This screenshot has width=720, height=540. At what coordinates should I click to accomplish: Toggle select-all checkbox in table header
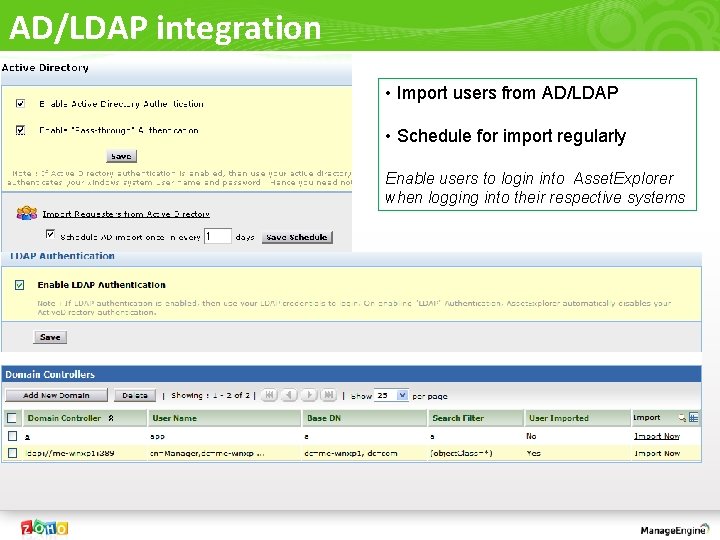coord(12,418)
